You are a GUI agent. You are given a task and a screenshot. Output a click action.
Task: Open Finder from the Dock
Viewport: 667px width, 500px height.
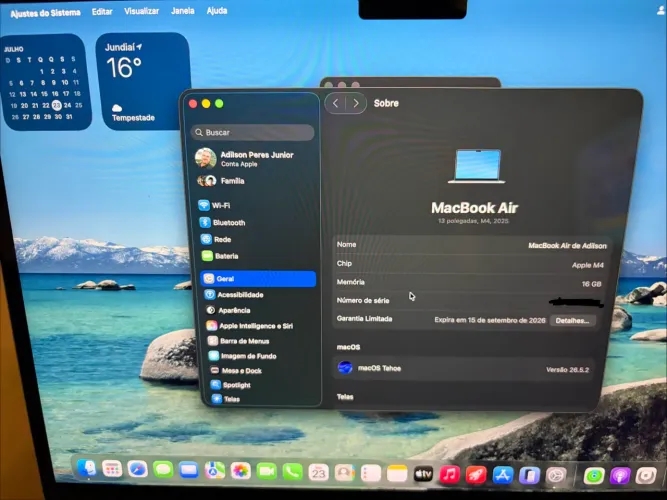click(x=87, y=468)
